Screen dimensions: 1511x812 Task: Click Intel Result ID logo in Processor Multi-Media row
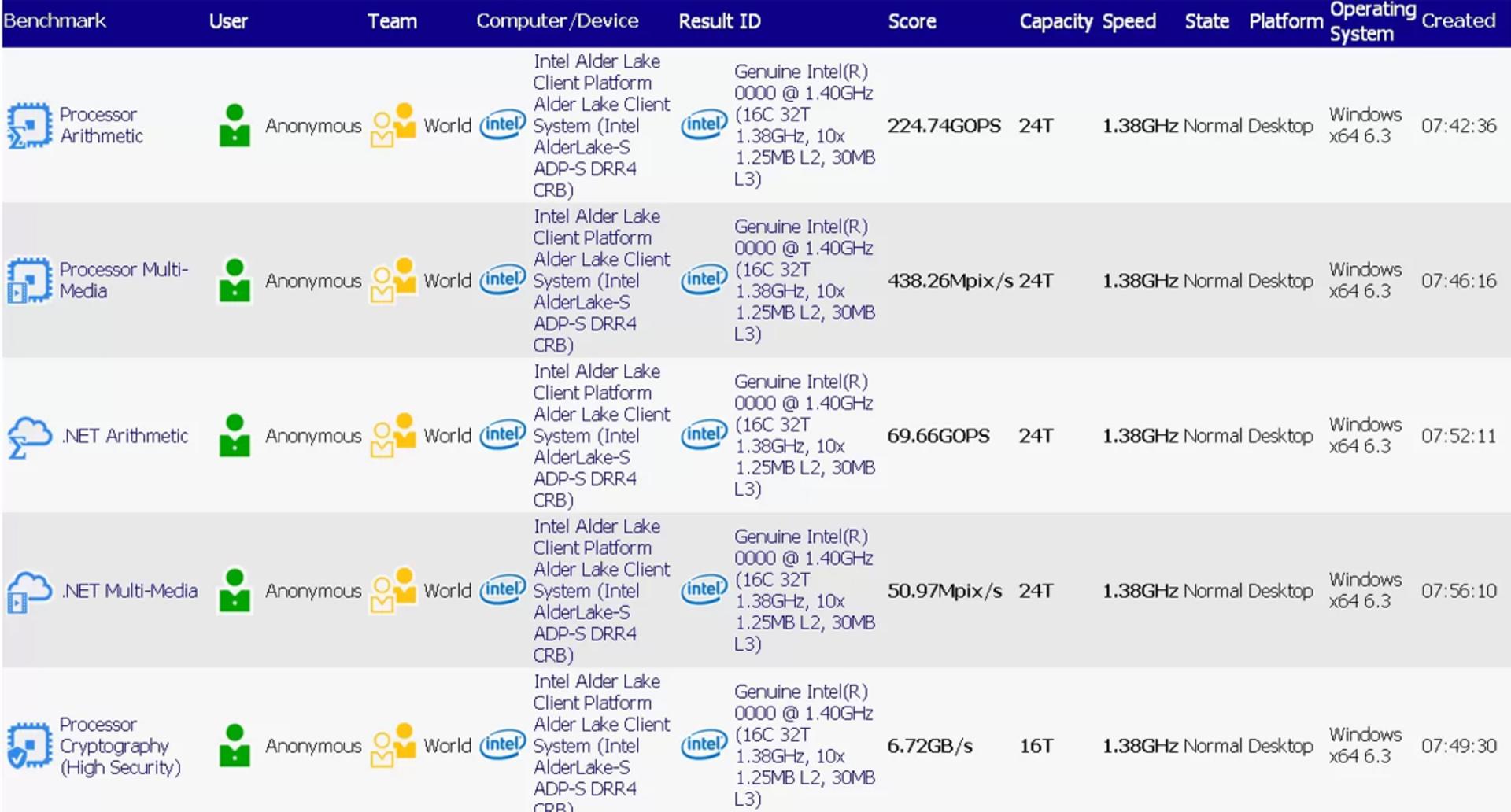704,279
